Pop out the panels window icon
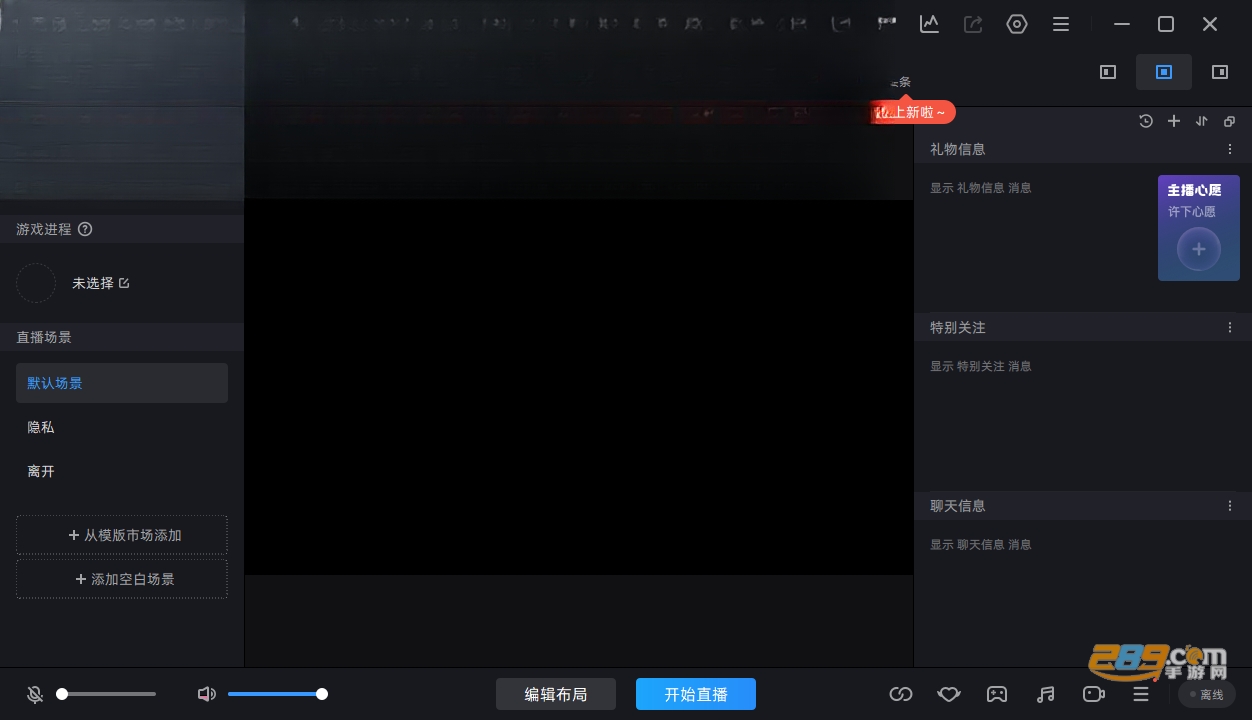Image resolution: width=1252 pixels, height=720 pixels. point(1230,121)
